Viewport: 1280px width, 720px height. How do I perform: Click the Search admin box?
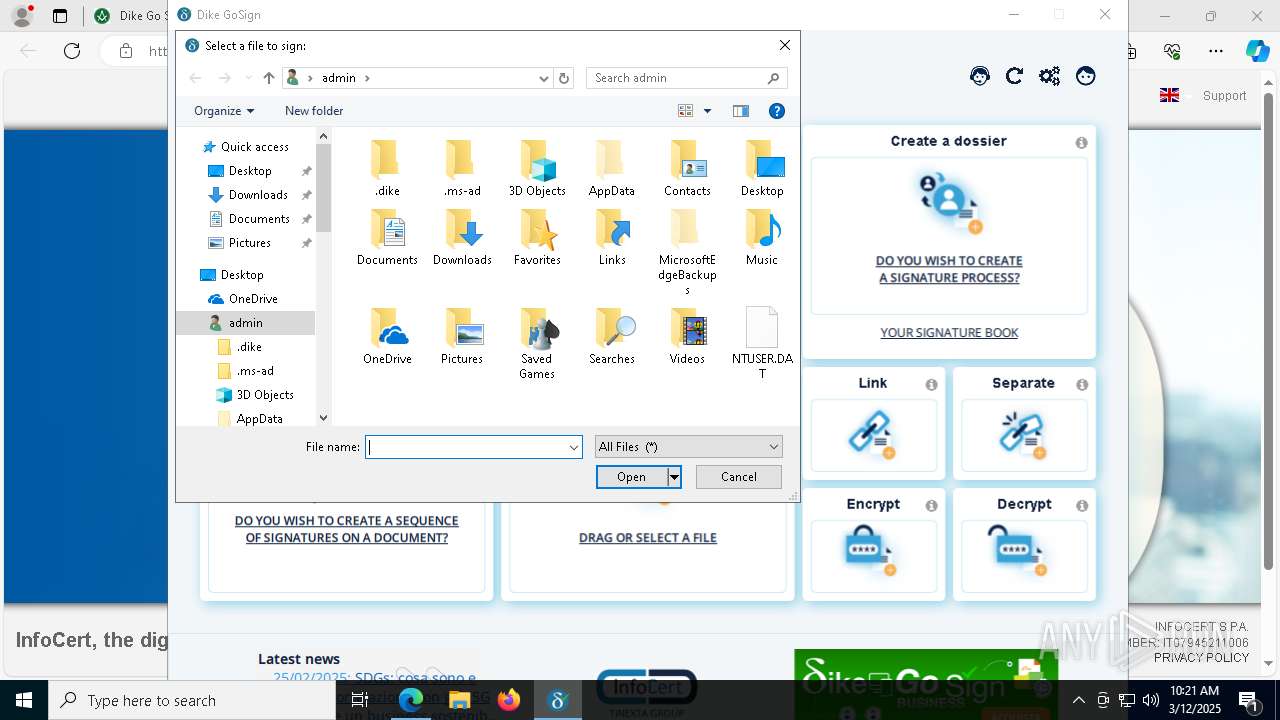(687, 78)
